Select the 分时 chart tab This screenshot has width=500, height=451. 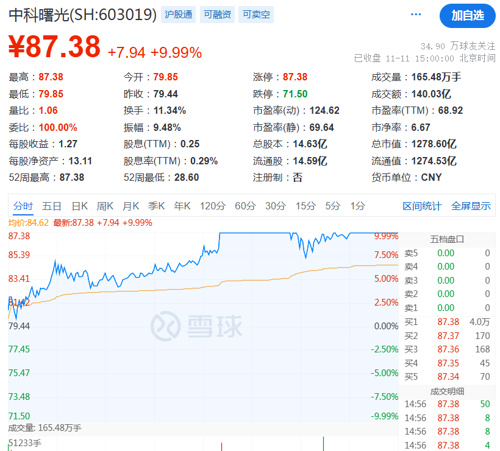[23, 206]
